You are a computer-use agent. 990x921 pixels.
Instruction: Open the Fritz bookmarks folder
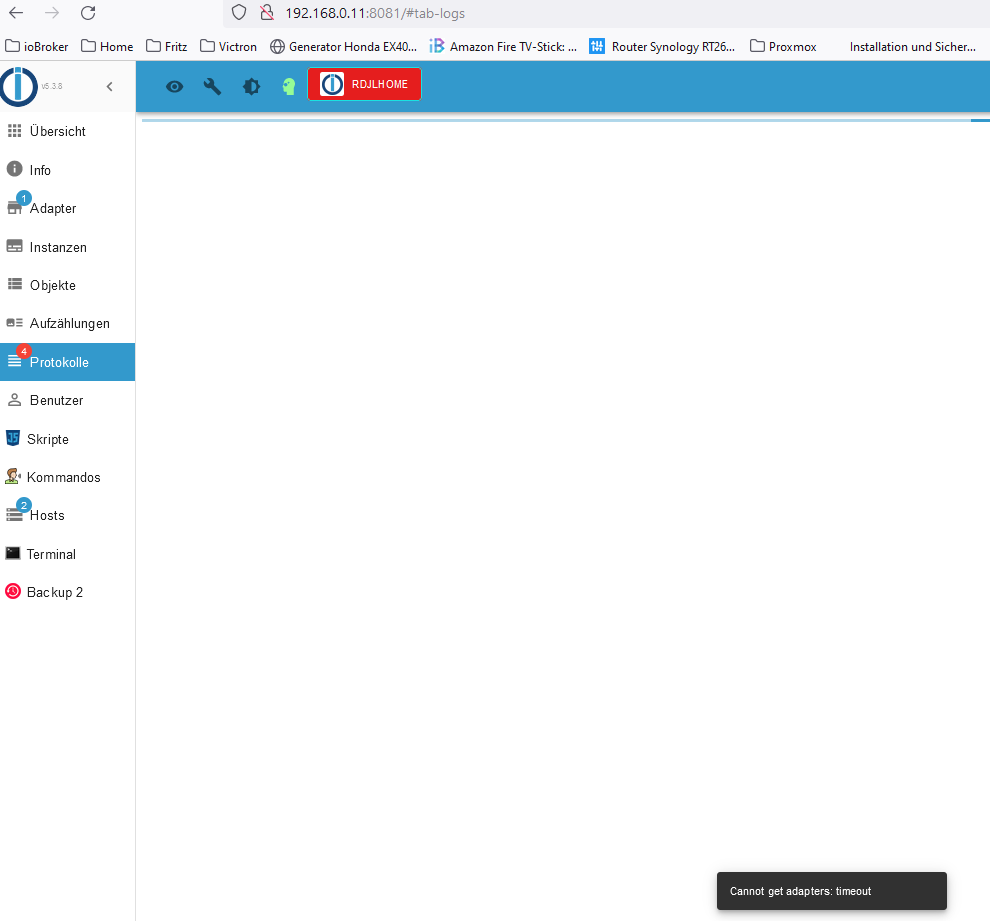click(167, 47)
